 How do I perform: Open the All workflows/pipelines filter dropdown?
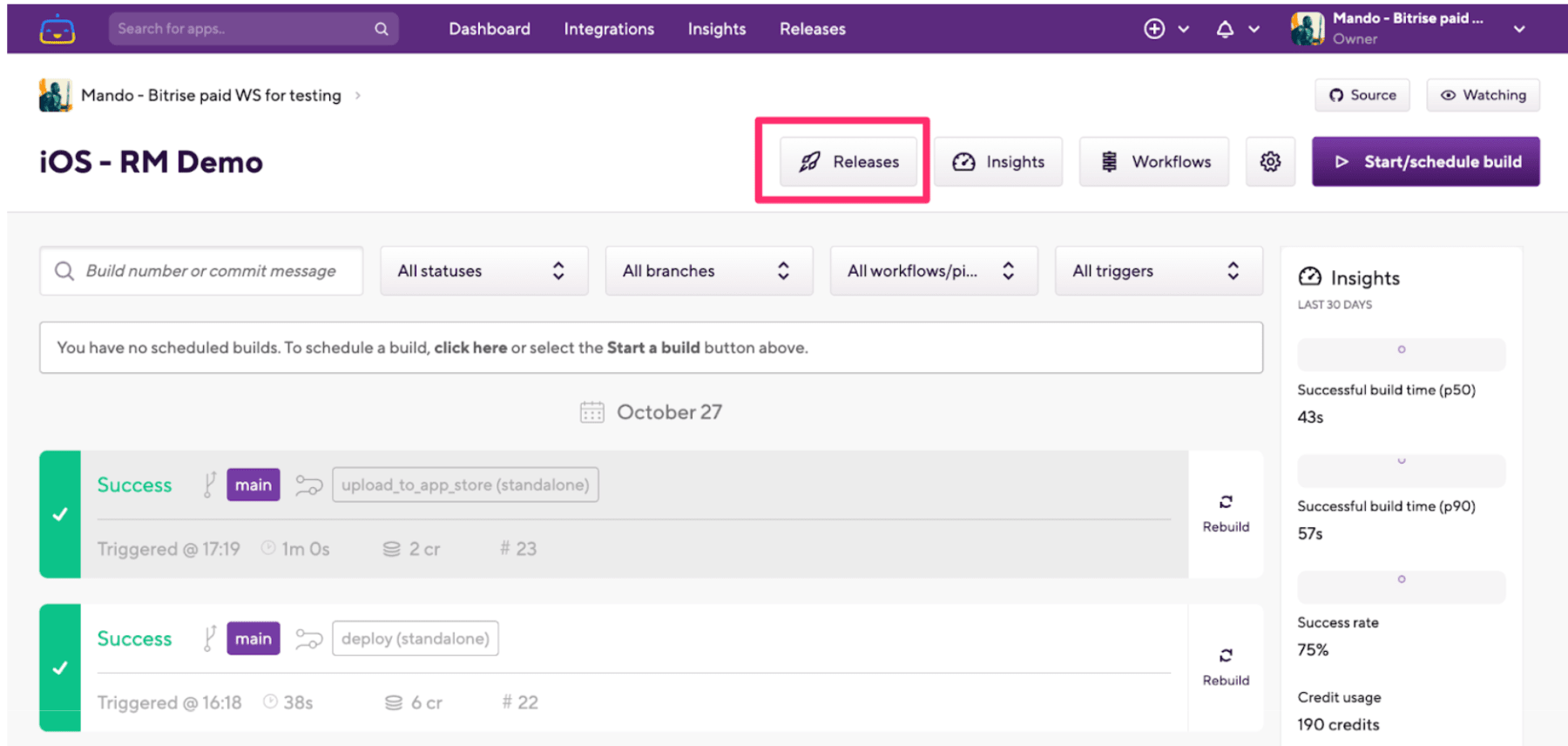[934, 271]
